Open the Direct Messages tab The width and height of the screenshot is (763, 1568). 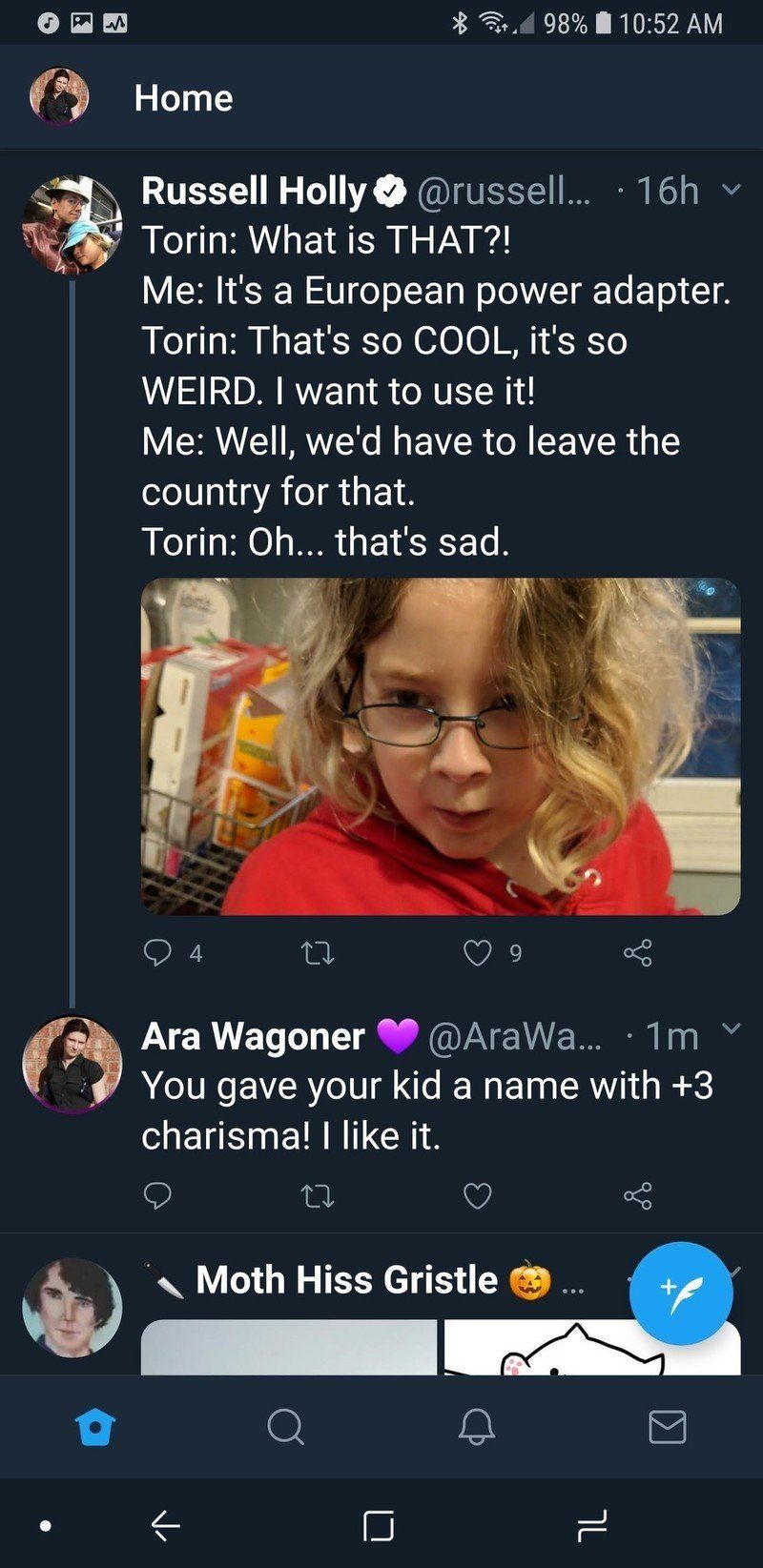click(667, 1427)
